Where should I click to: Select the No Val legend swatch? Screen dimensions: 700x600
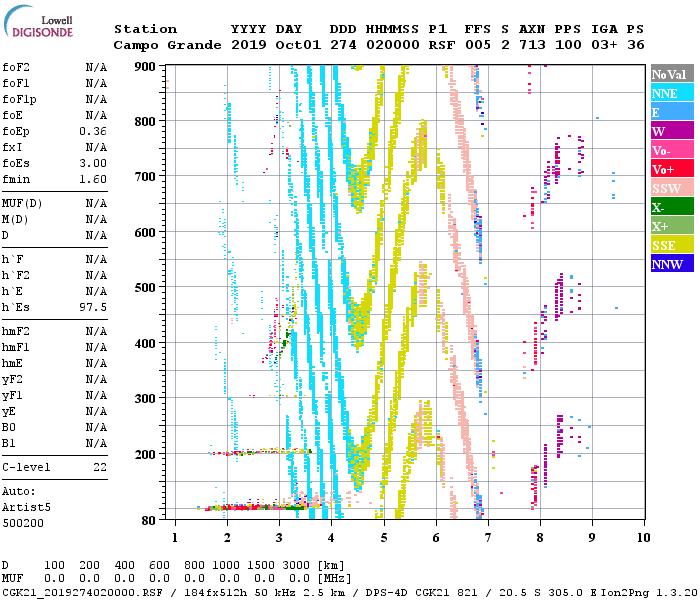(x=672, y=74)
